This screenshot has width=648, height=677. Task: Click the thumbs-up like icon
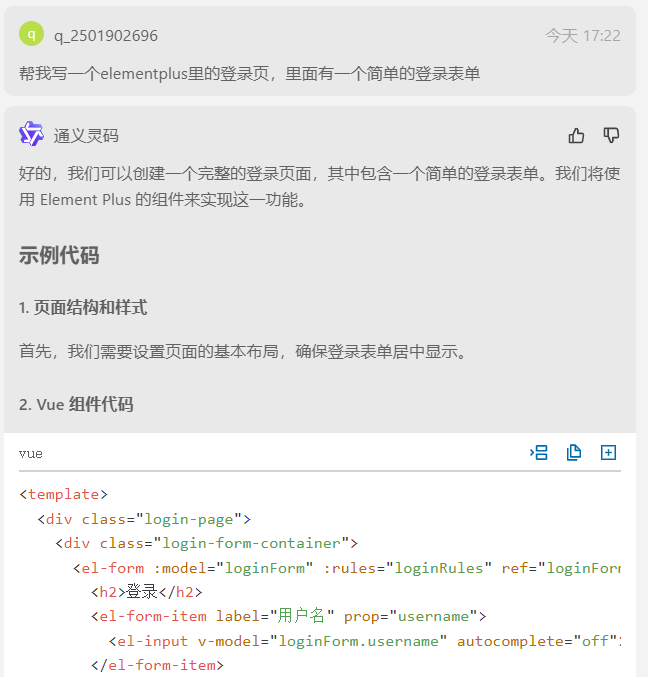point(576,136)
